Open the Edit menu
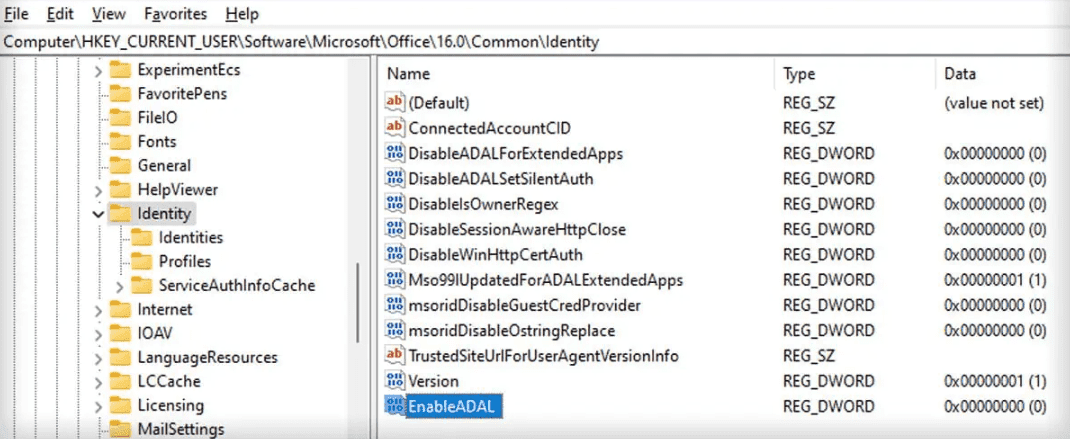Screen dimensions: 1070x439 [x=60, y=14]
